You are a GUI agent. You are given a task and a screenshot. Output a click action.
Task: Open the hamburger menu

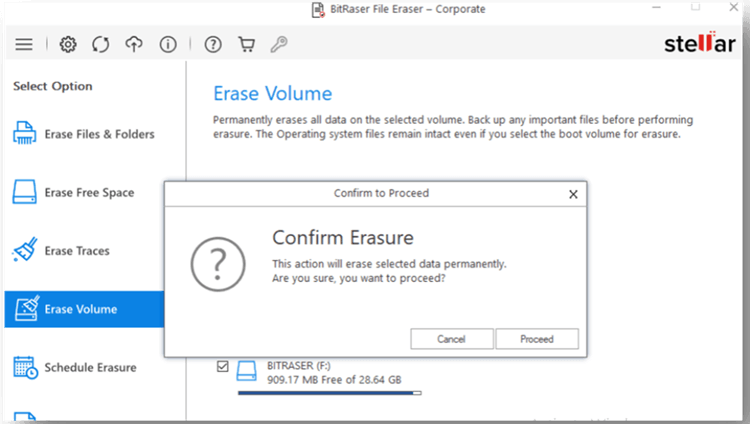[x=24, y=44]
